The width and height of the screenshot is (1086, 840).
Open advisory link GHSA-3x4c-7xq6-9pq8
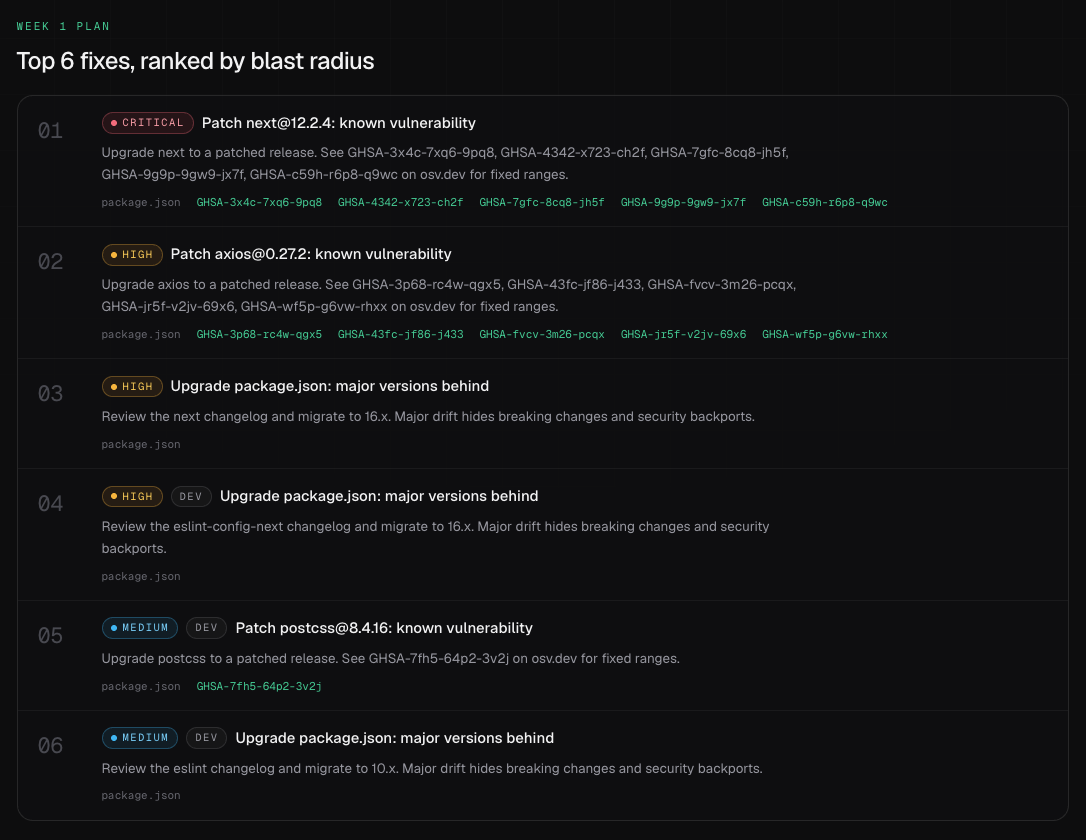pyautogui.click(x=259, y=202)
